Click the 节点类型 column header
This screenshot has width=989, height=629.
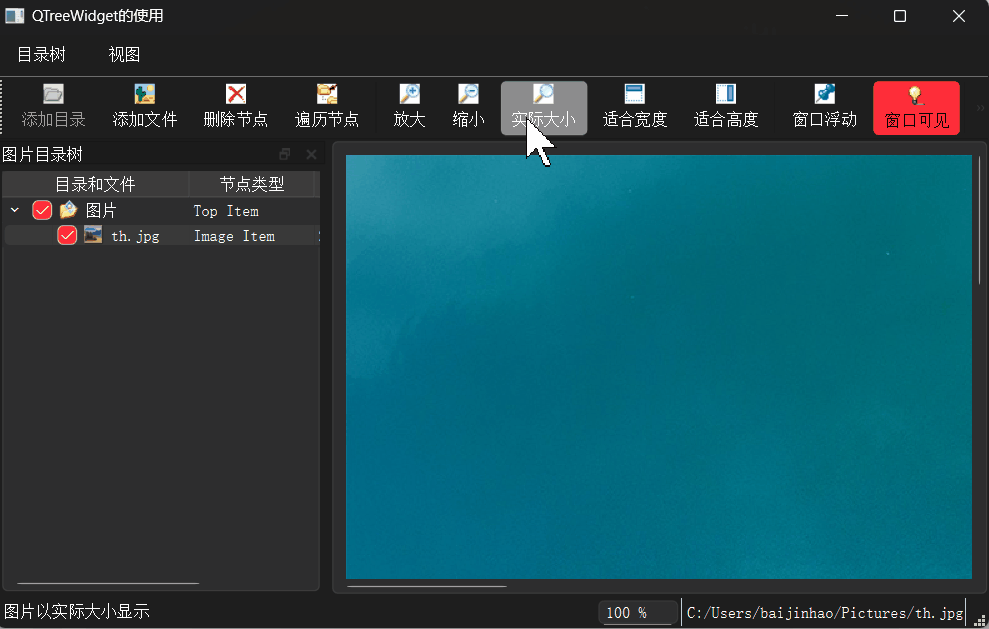click(252, 184)
